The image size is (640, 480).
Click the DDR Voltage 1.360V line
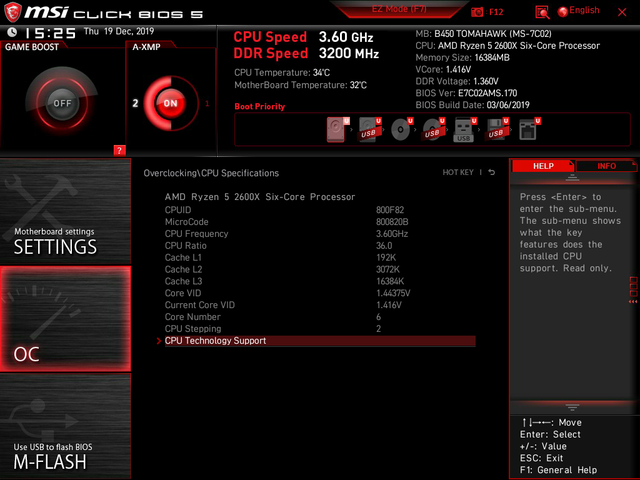tap(457, 81)
